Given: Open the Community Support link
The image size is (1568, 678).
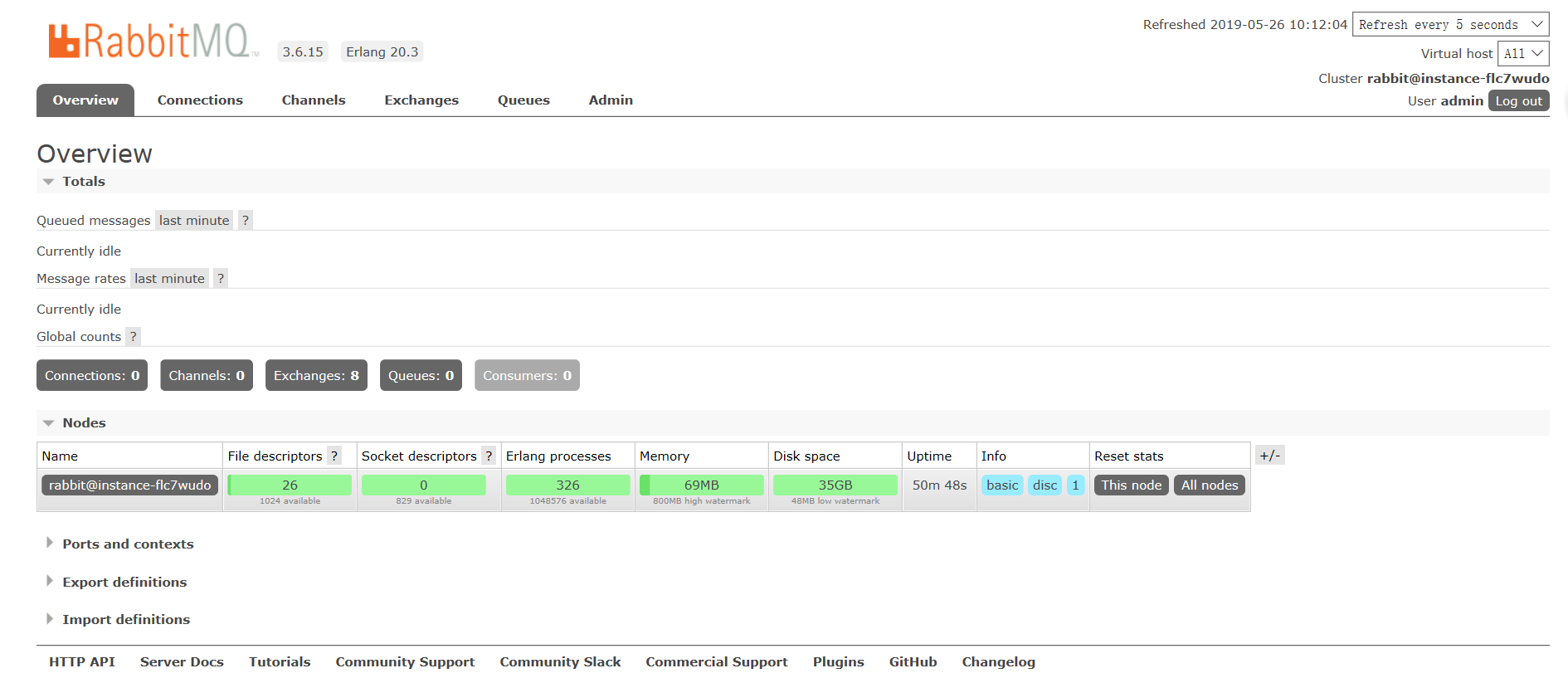Looking at the screenshot, I should (405, 661).
